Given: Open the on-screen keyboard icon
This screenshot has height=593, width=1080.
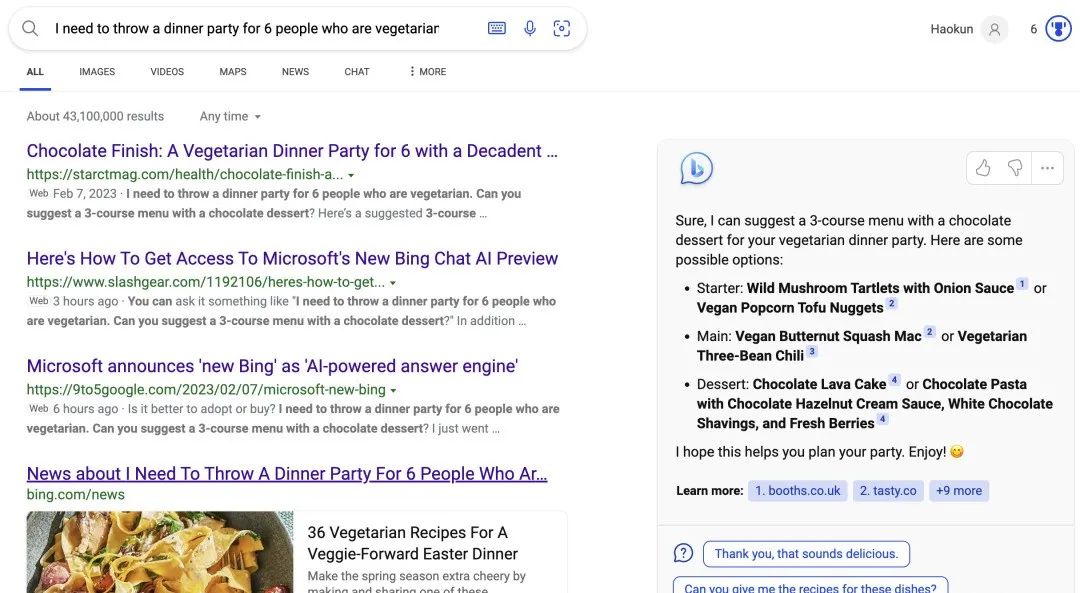Looking at the screenshot, I should coord(497,28).
